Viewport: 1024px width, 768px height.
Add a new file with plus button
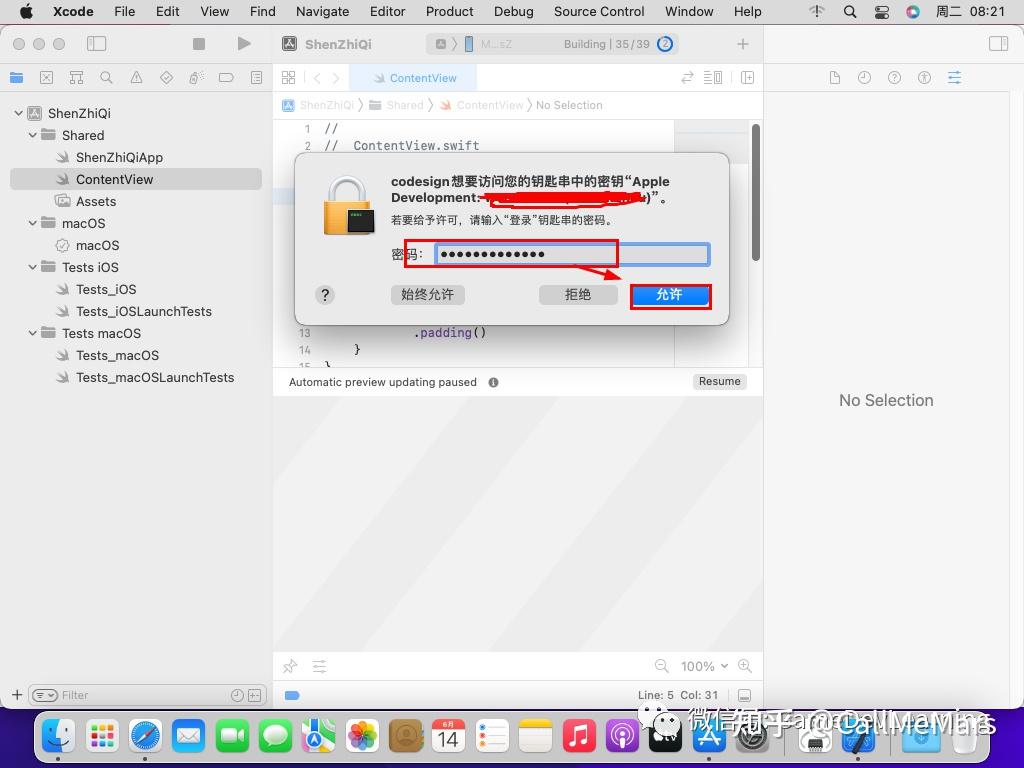pos(17,695)
